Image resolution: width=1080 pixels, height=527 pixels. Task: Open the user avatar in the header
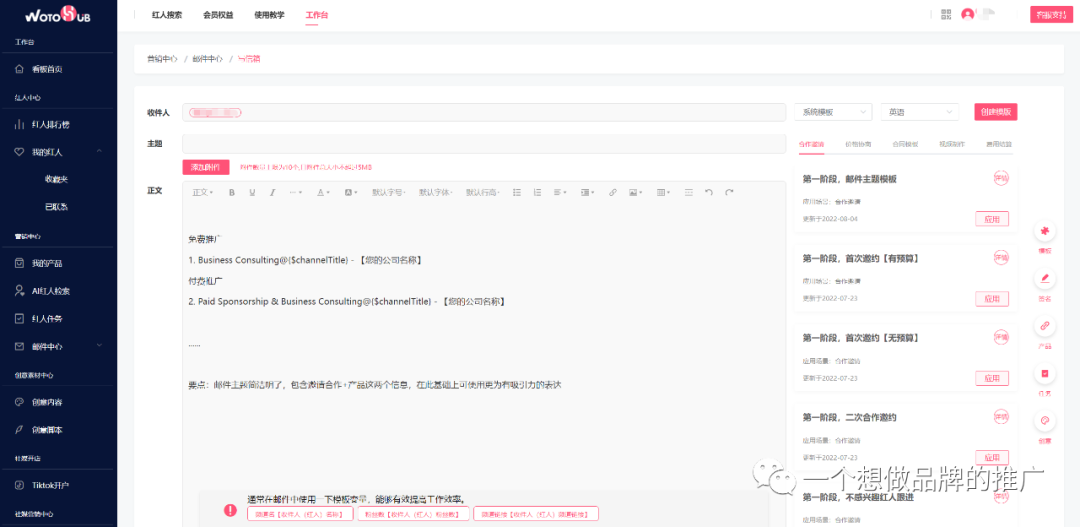[968, 14]
